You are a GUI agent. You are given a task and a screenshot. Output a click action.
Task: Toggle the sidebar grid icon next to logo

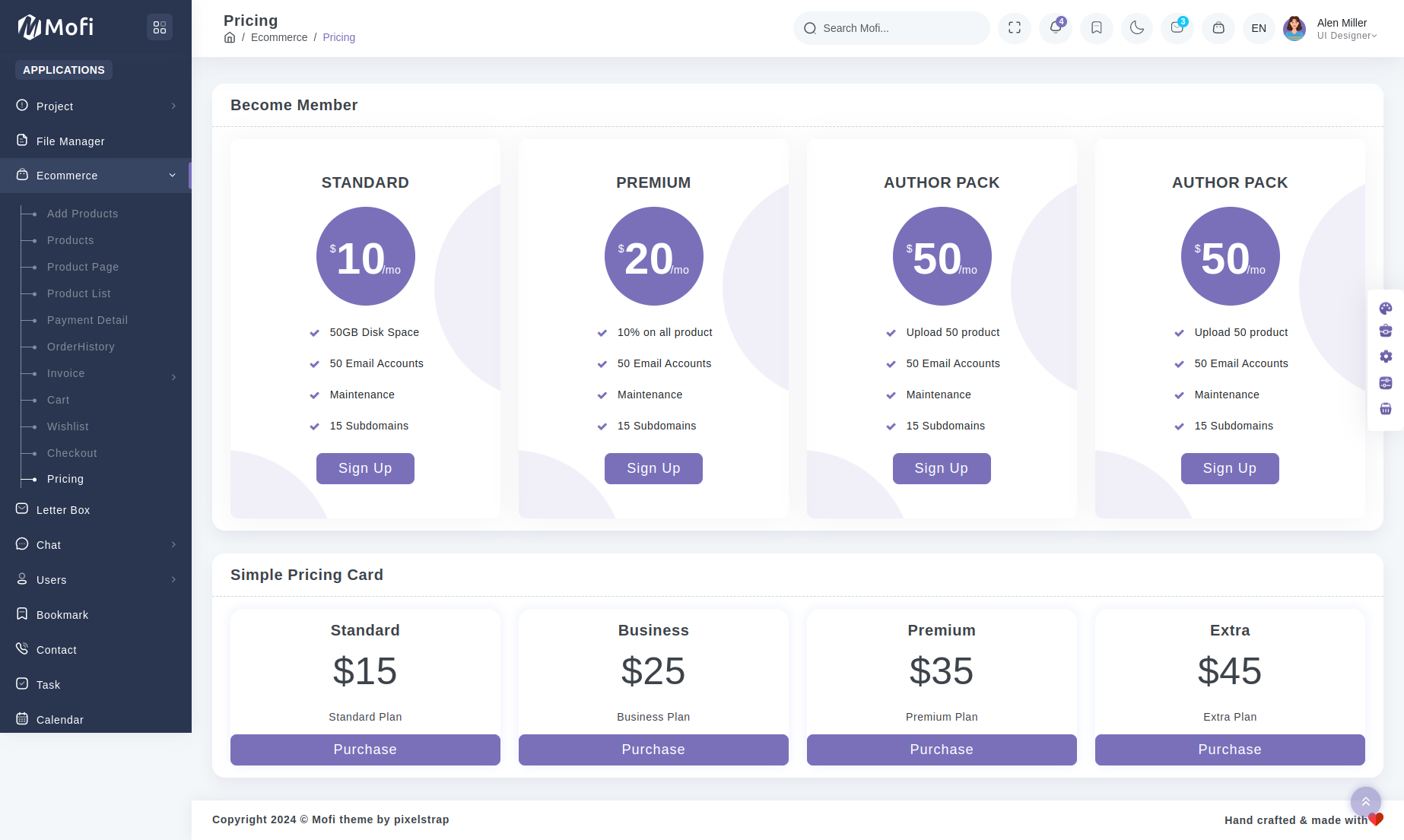[x=160, y=27]
